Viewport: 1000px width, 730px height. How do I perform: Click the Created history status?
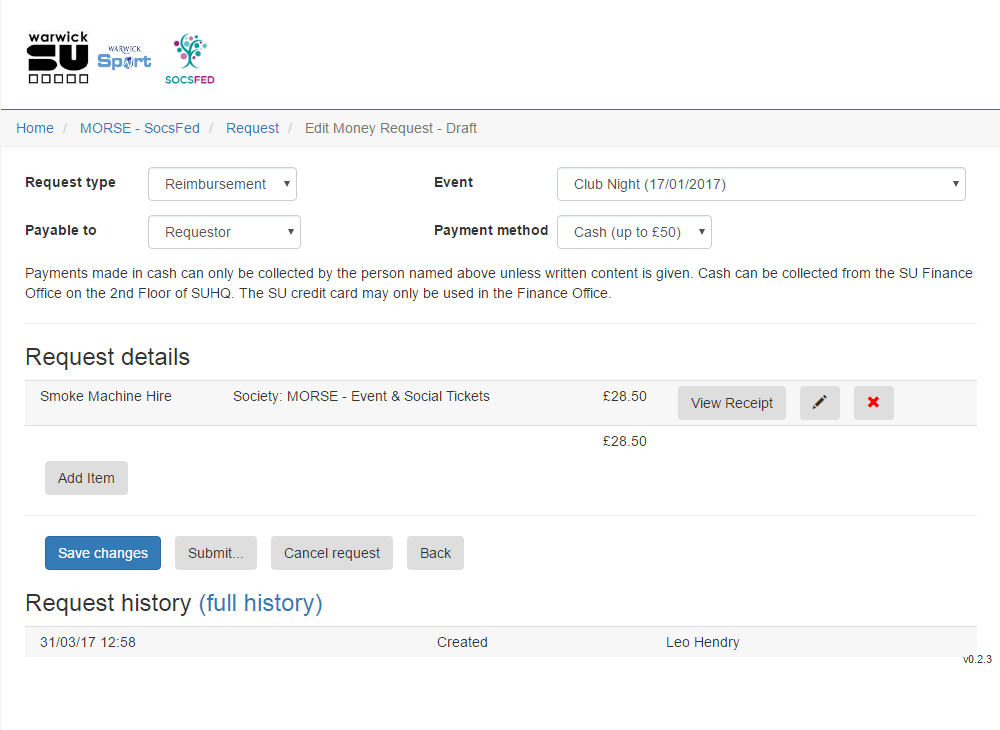(x=462, y=642)
